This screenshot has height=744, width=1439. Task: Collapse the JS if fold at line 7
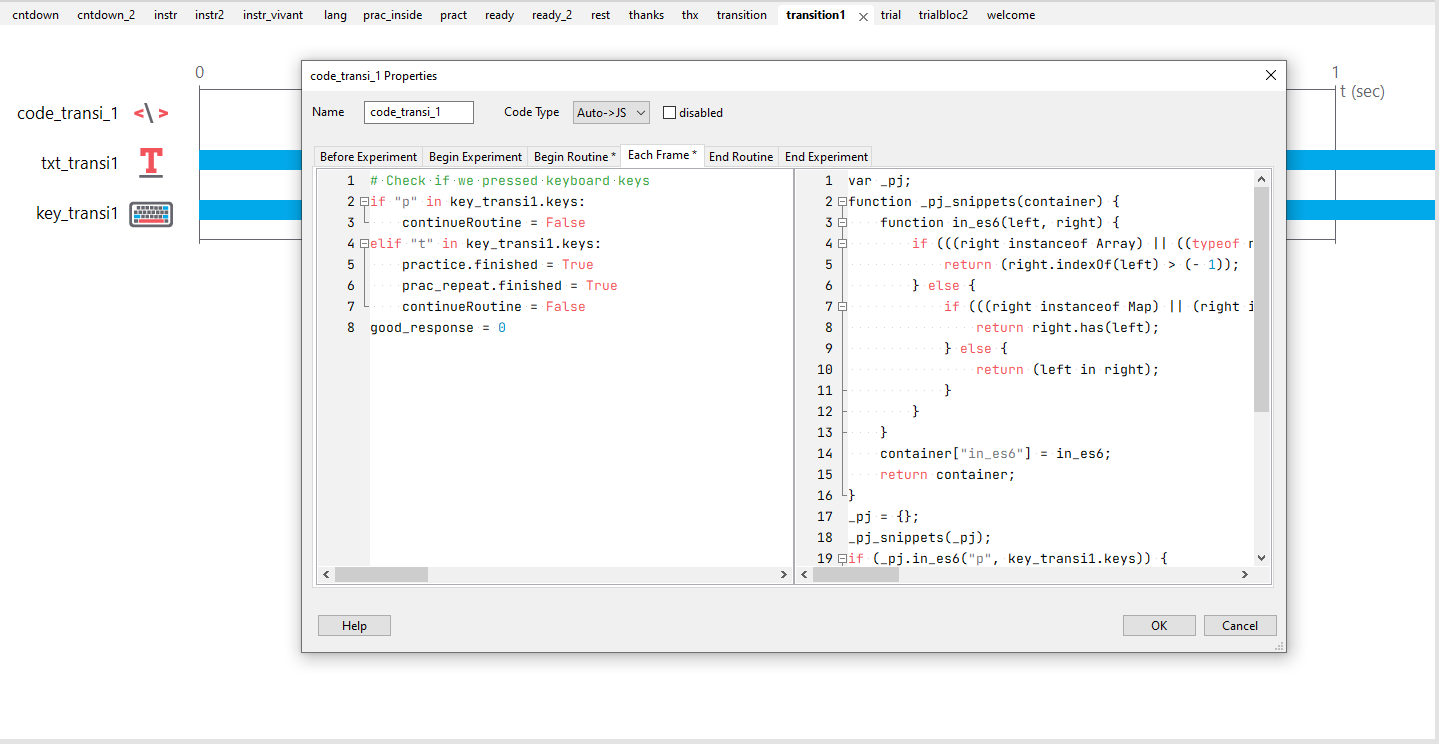point(842,307)
